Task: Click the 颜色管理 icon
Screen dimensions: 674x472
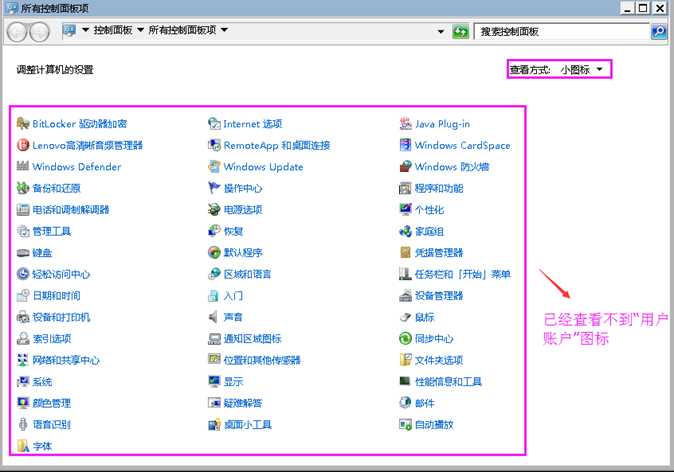Action: (x=23, y=403)
